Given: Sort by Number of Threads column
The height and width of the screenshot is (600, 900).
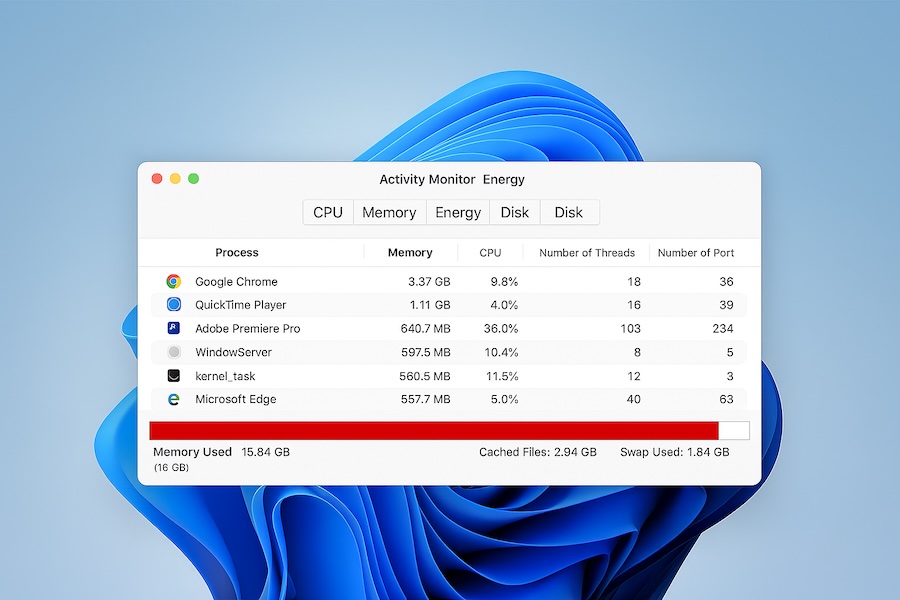Looking at the screenshot, I should click(x=586, y=253).
